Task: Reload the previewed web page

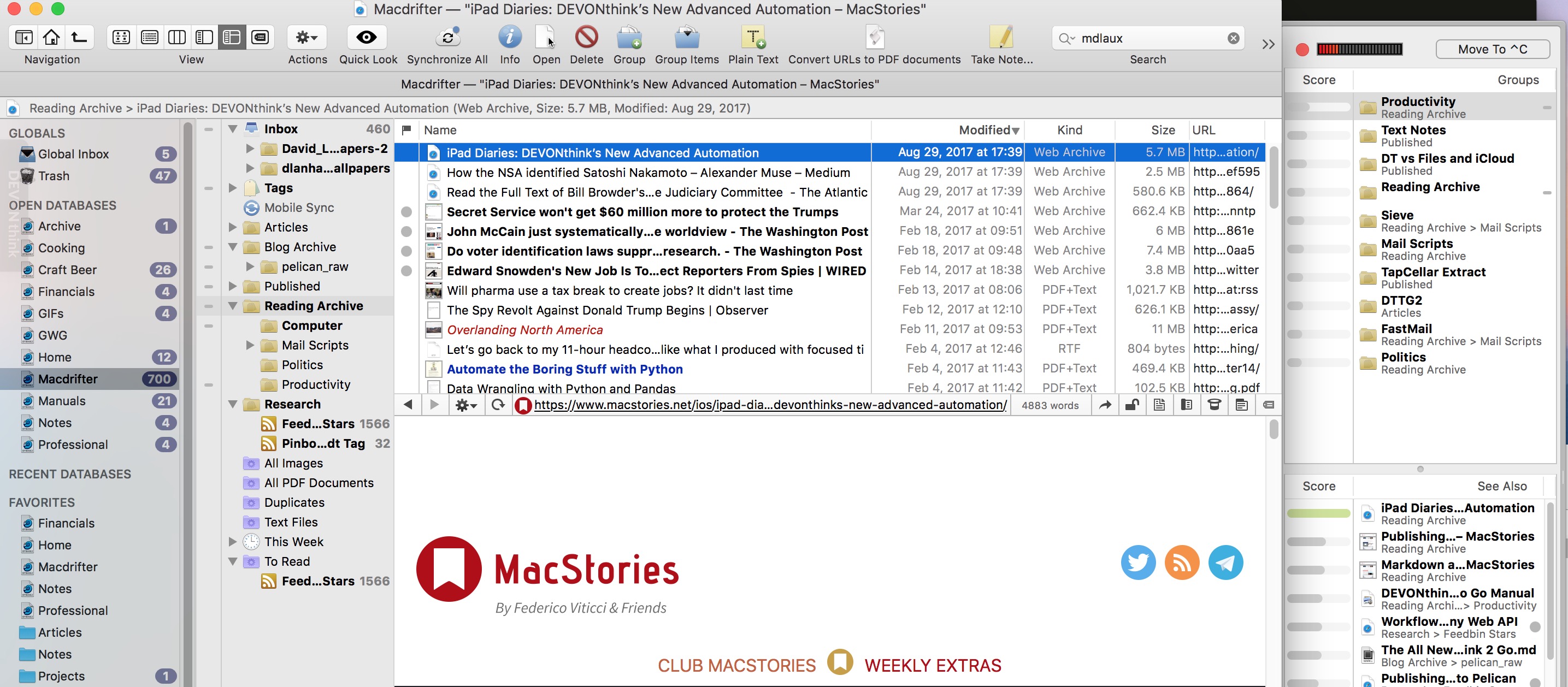Action: pos(498,405)
